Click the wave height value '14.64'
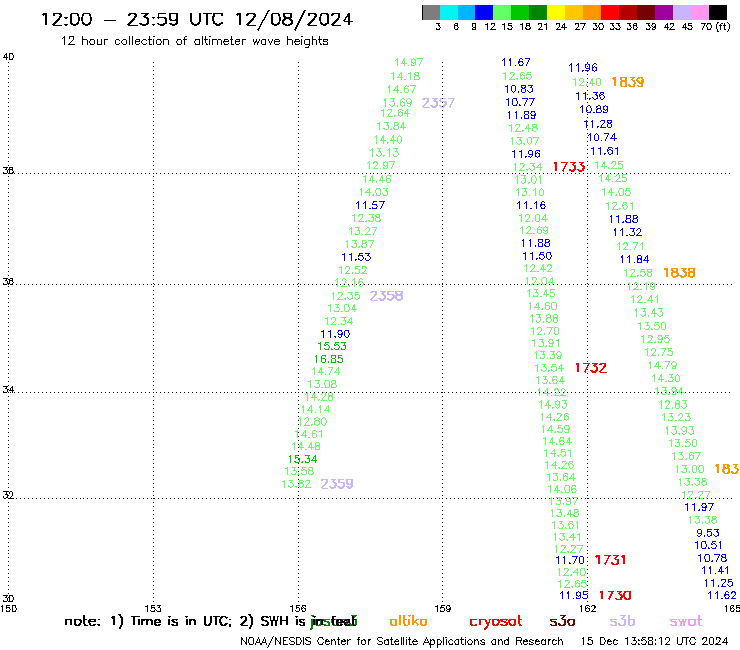 (557, 441)
